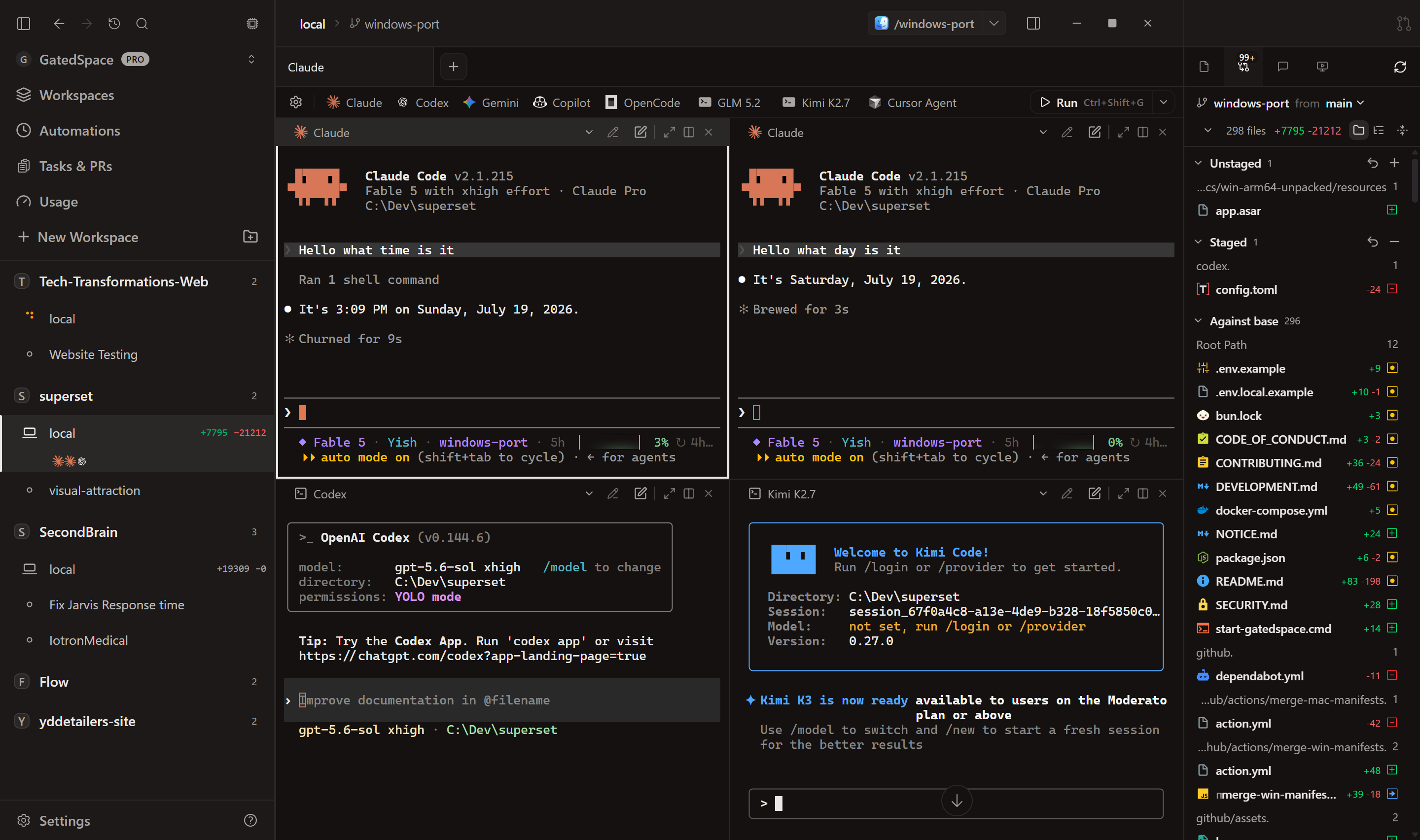Open Tasks & PRs
The height and width of the screenshot is (840, 1420).
tap(75, 167)
